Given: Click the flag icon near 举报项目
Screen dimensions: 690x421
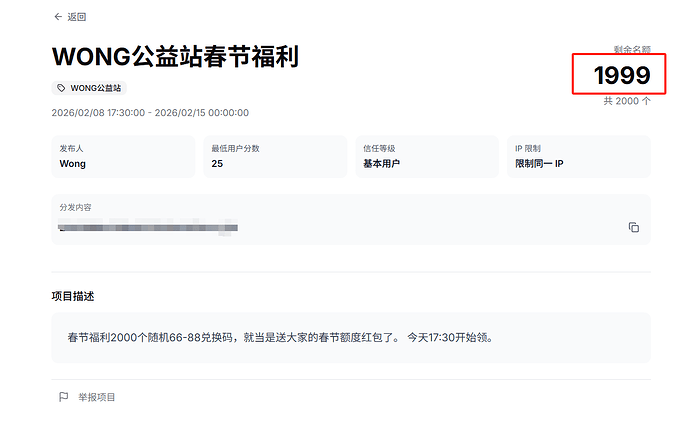Looking at the screenshot, I should (x=63, y=397).
